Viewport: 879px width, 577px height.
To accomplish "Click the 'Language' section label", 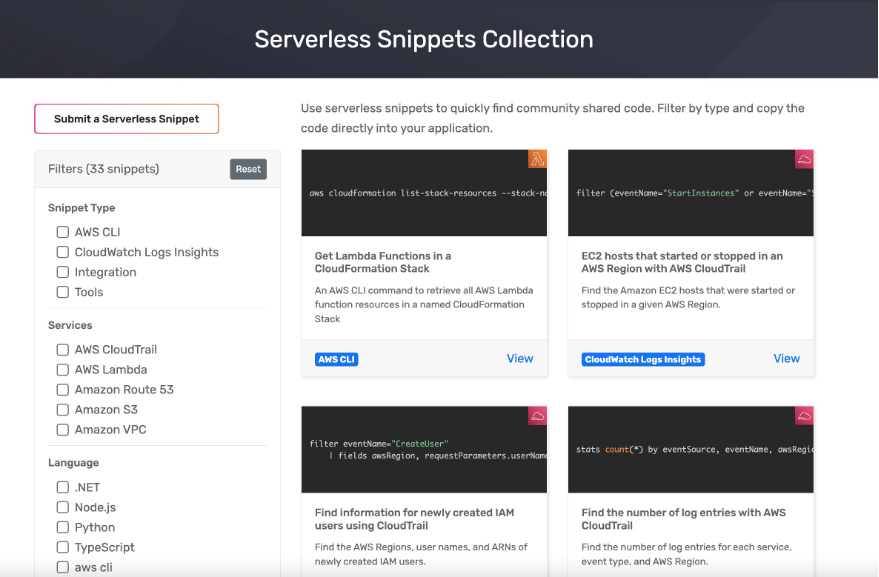I will (x=73, y=463).
